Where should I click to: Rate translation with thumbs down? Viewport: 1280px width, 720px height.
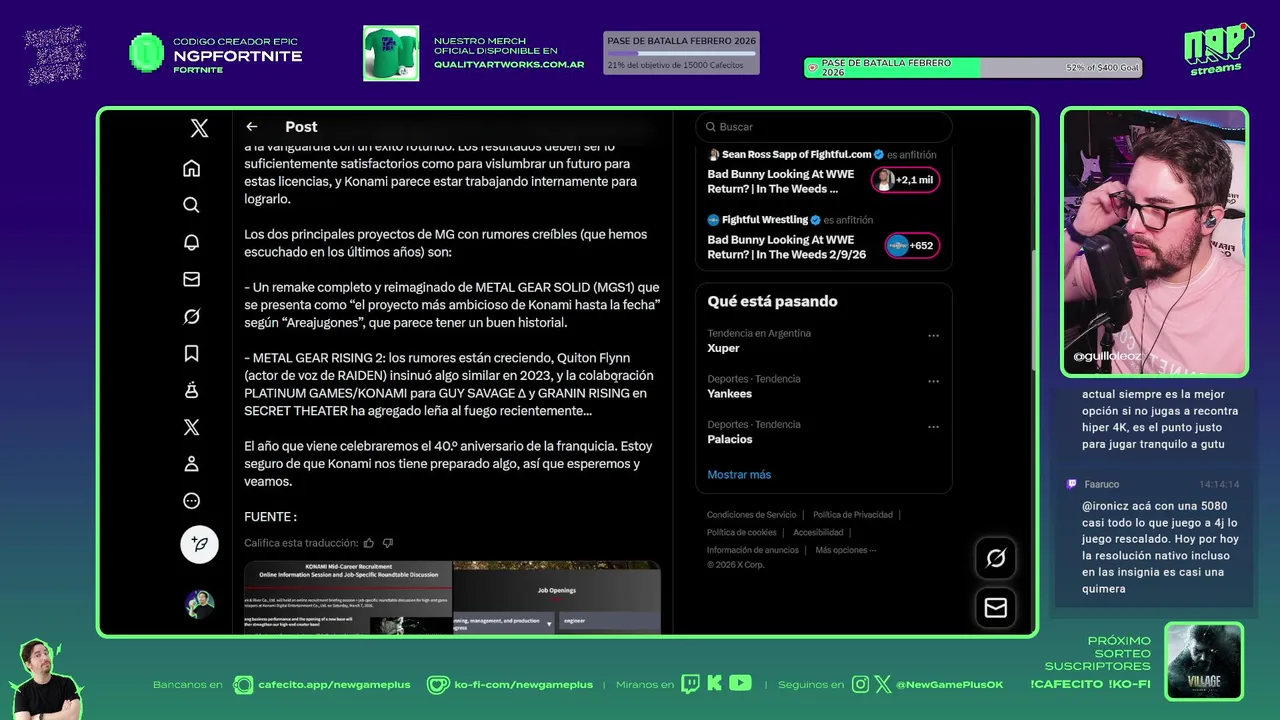point(388,543)
